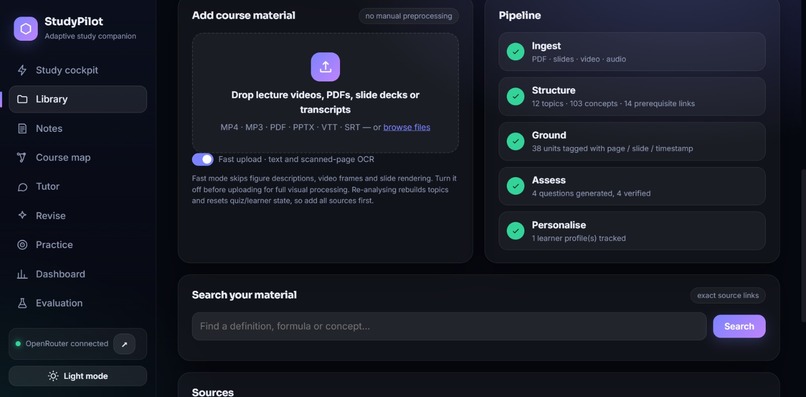Viewport: 806px width, 397px height.
Task: Click the Ingest pipeline step title
Action: tap(546, 46)
